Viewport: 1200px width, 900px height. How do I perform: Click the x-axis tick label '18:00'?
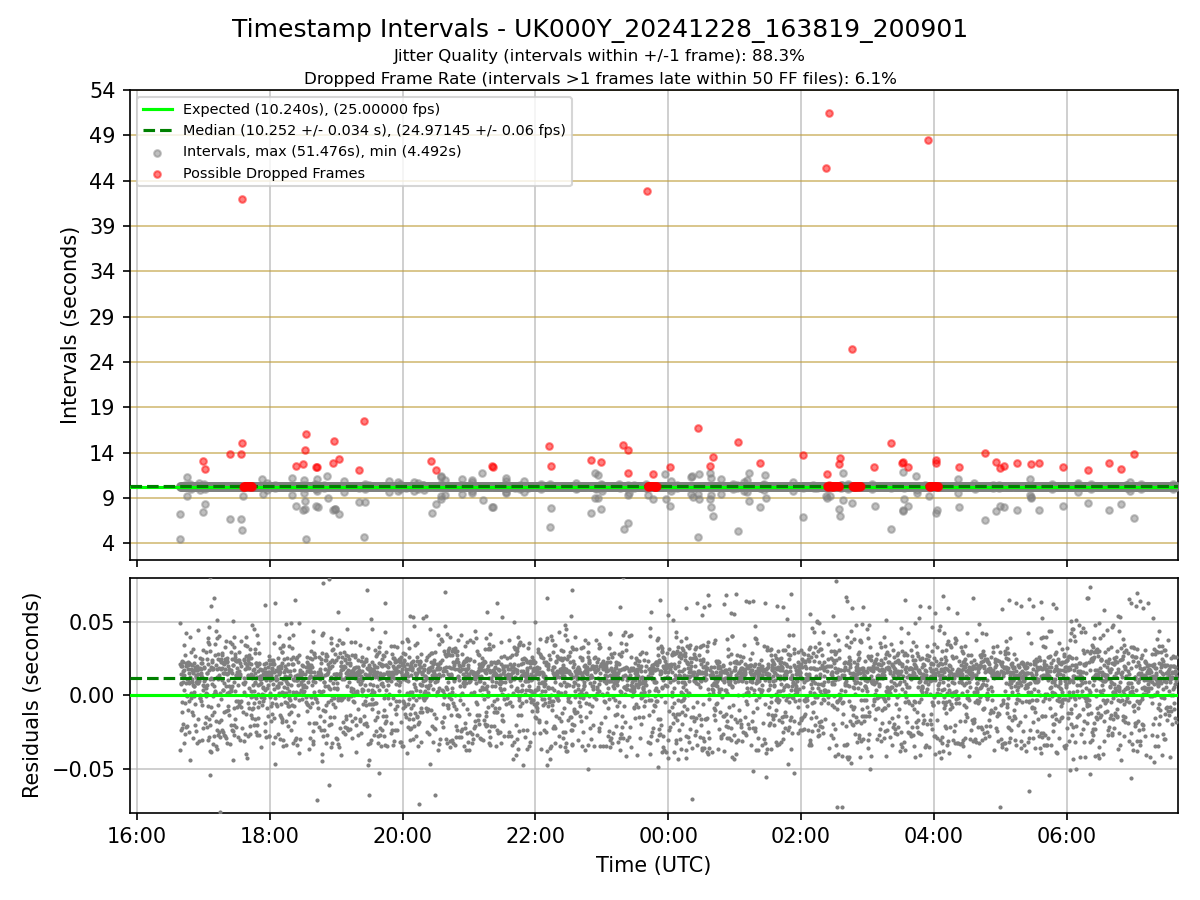(x=270, y=835)
